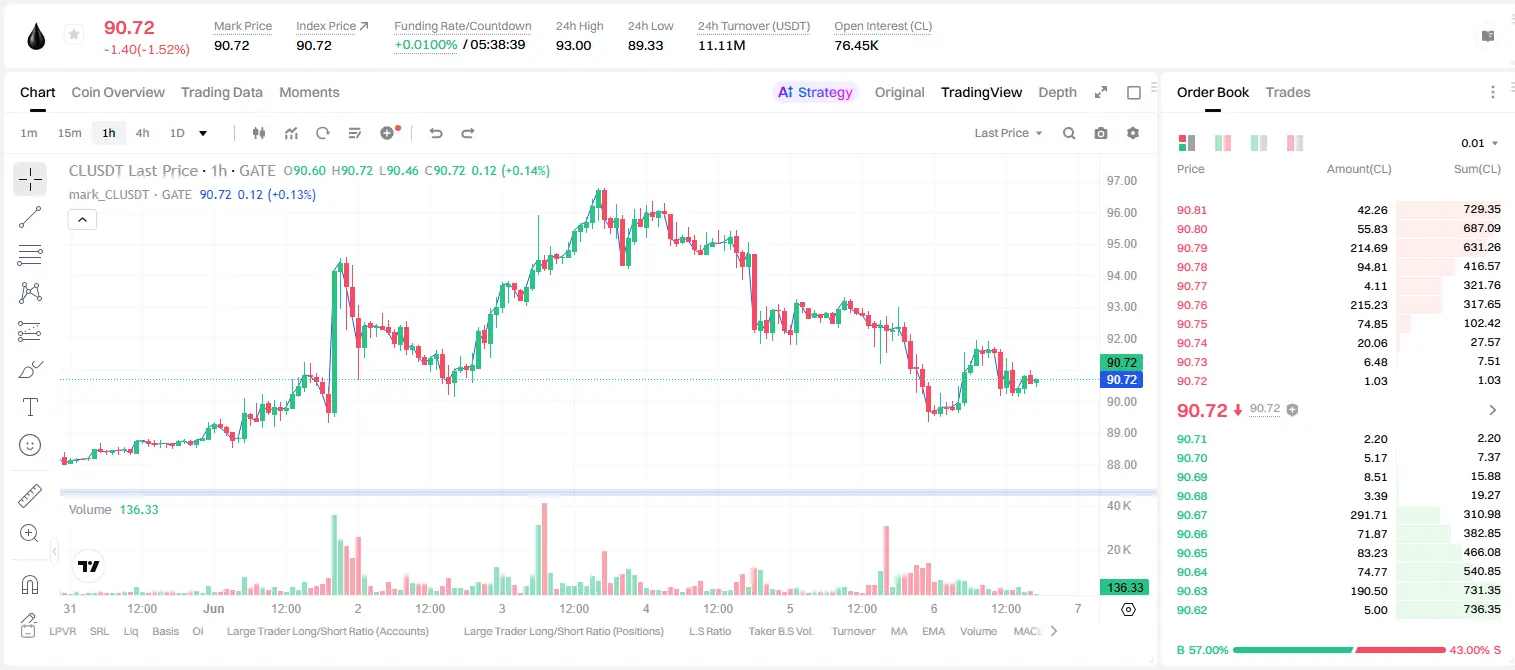The width and height of the screenshot is (1515, 670).
Task: Undo the last chart action
Action: [436, 133]
